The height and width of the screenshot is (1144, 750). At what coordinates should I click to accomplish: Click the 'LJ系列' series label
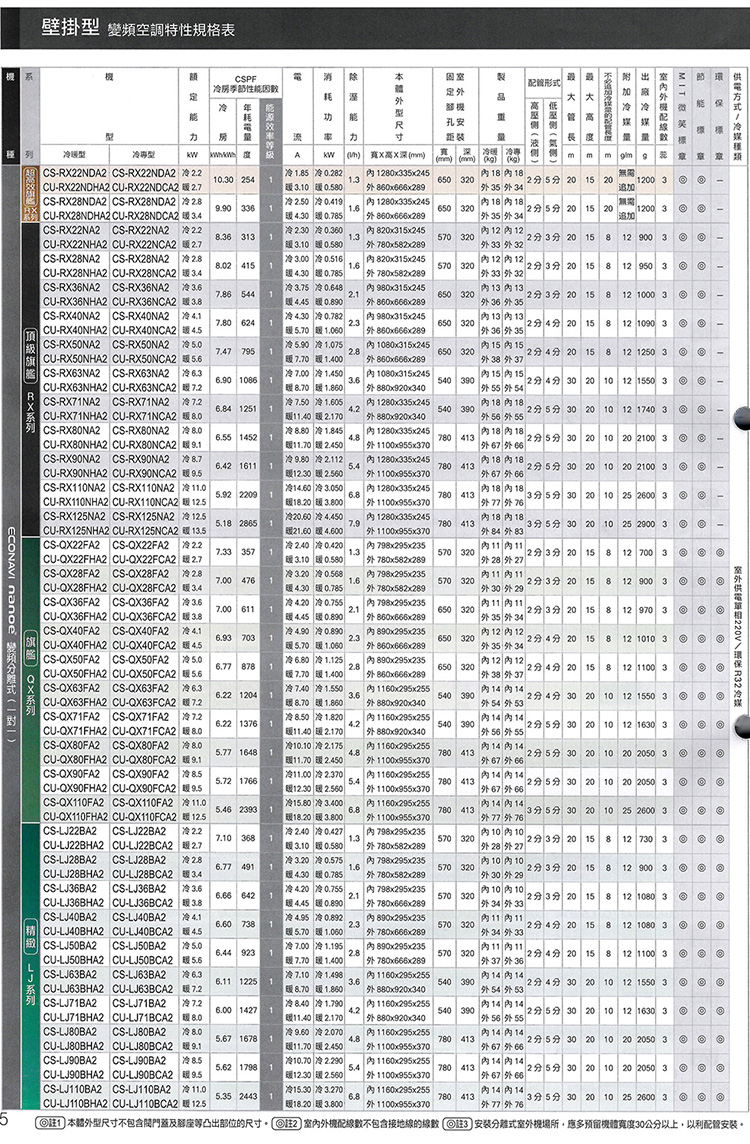pyautogui.click(x=31, y=983)
